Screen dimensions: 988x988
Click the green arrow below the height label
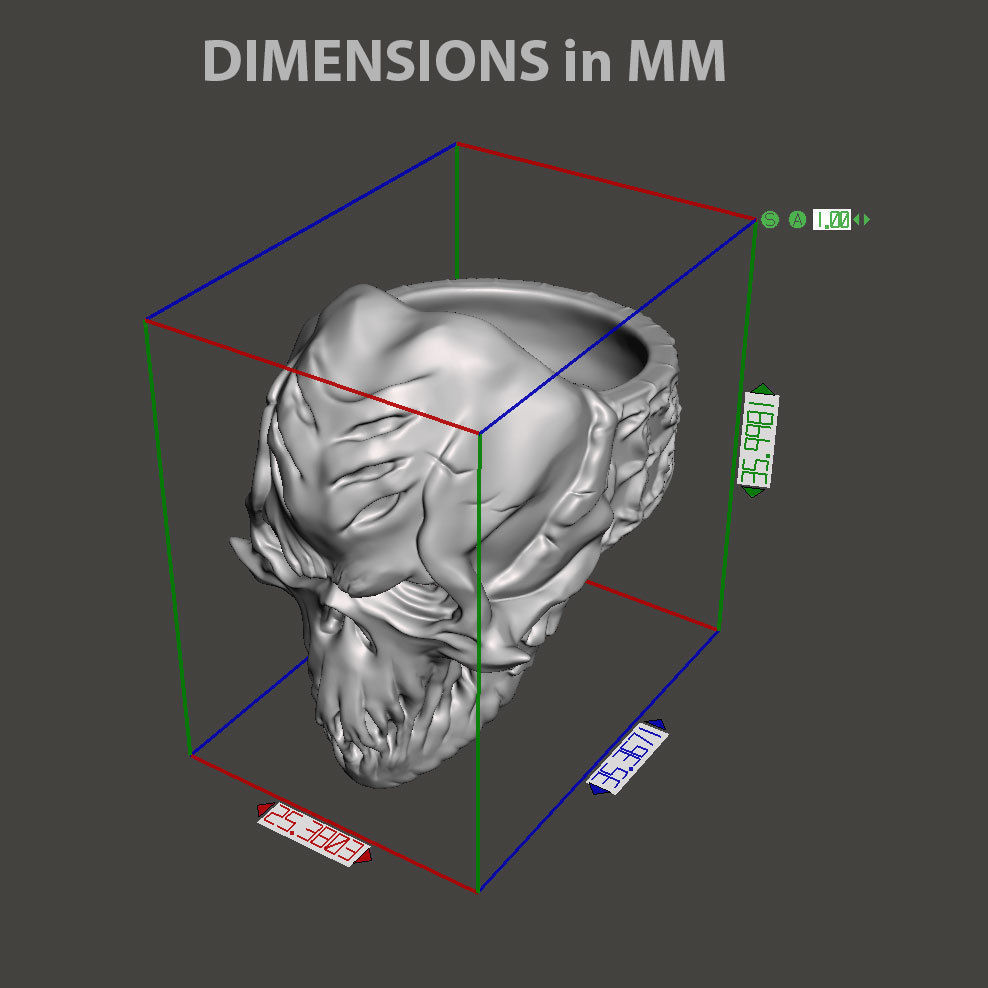click(x=752, y=491)
